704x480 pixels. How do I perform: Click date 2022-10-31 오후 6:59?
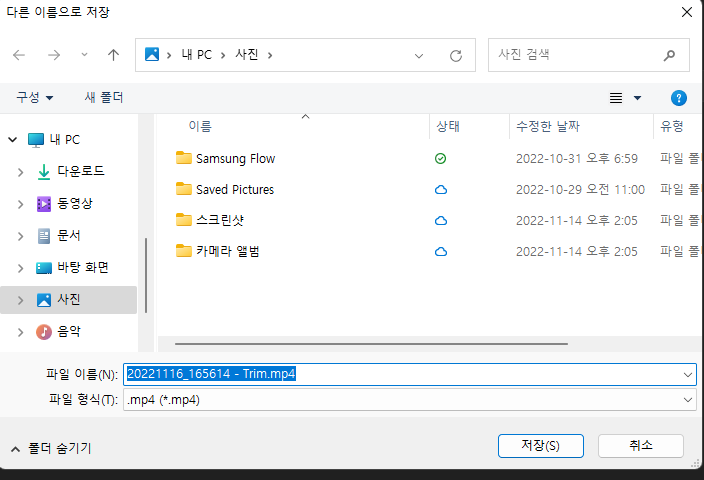tap(576, 159)
